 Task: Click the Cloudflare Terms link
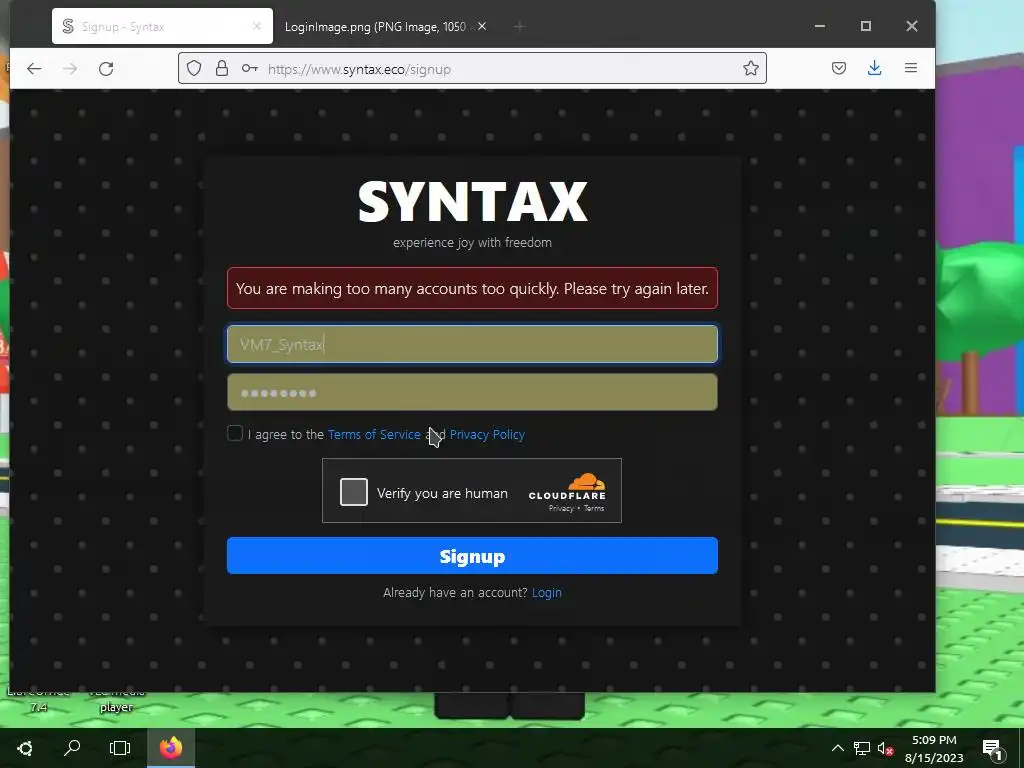(594, 508)
